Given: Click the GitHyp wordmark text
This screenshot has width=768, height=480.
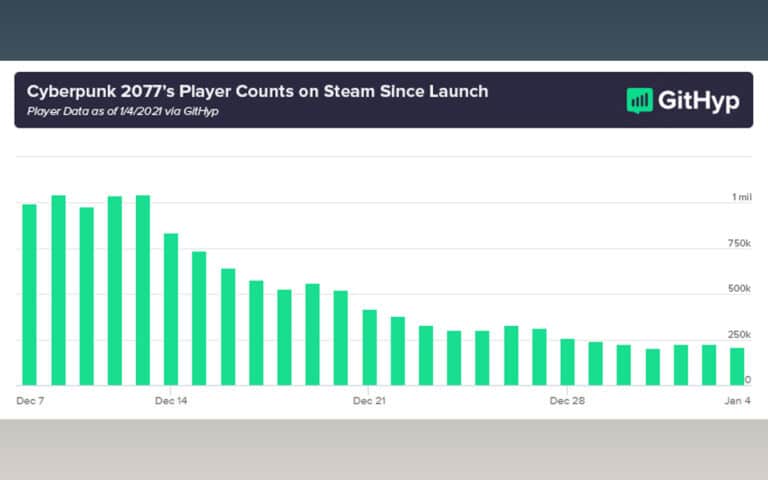Looking at the screenshot, I should click(x=697, y=100).
